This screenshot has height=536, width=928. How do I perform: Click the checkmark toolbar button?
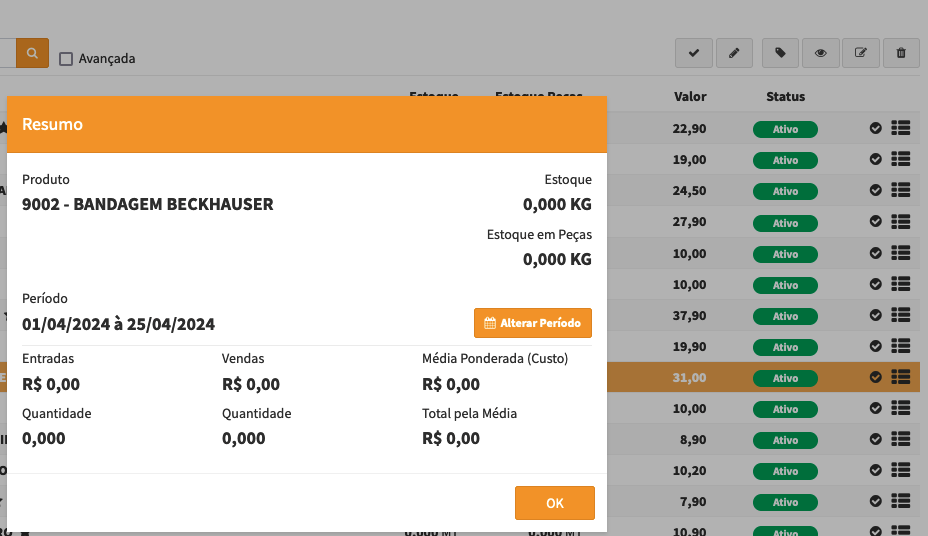[693, 53]
